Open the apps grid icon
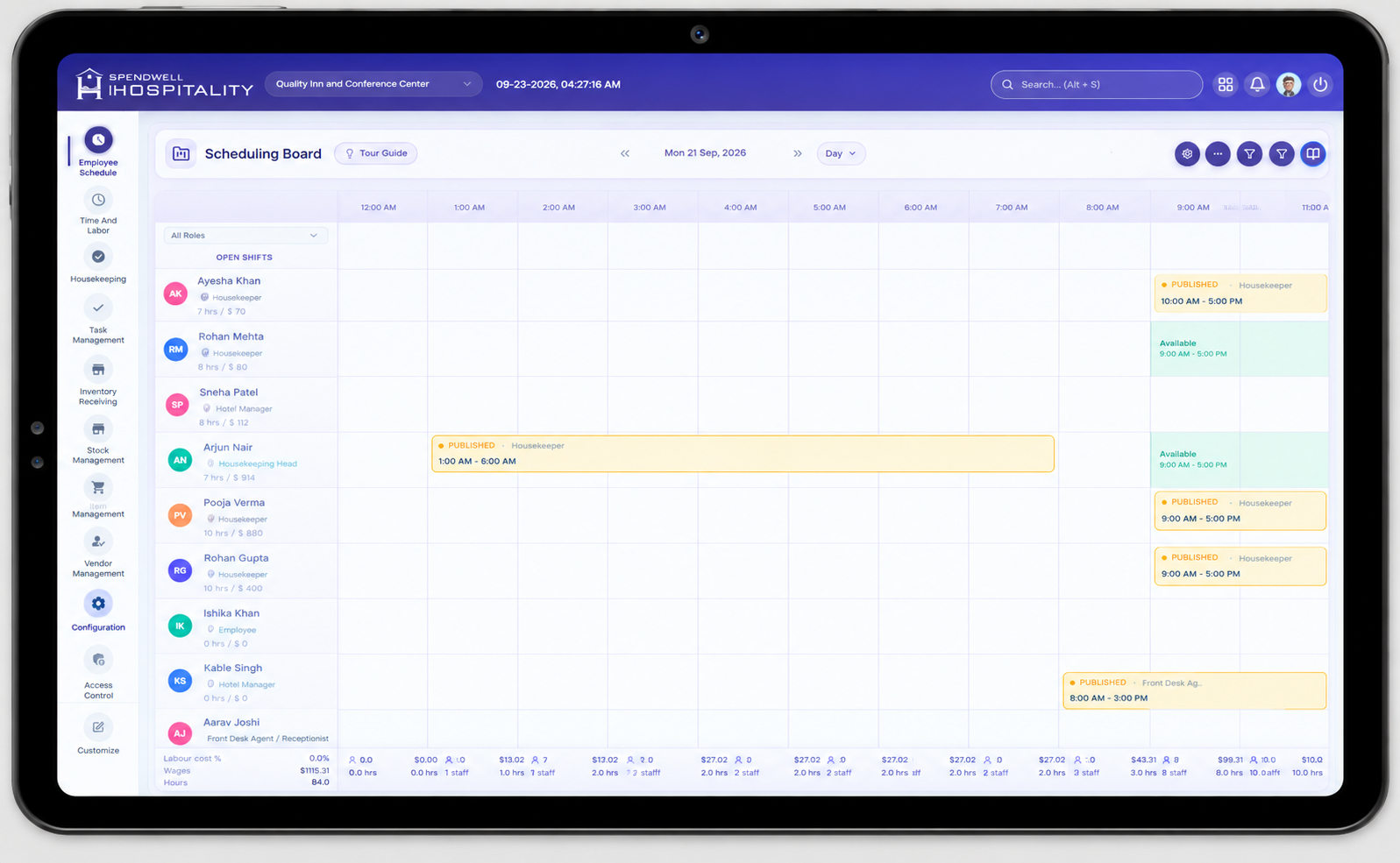 (1226, 84)
